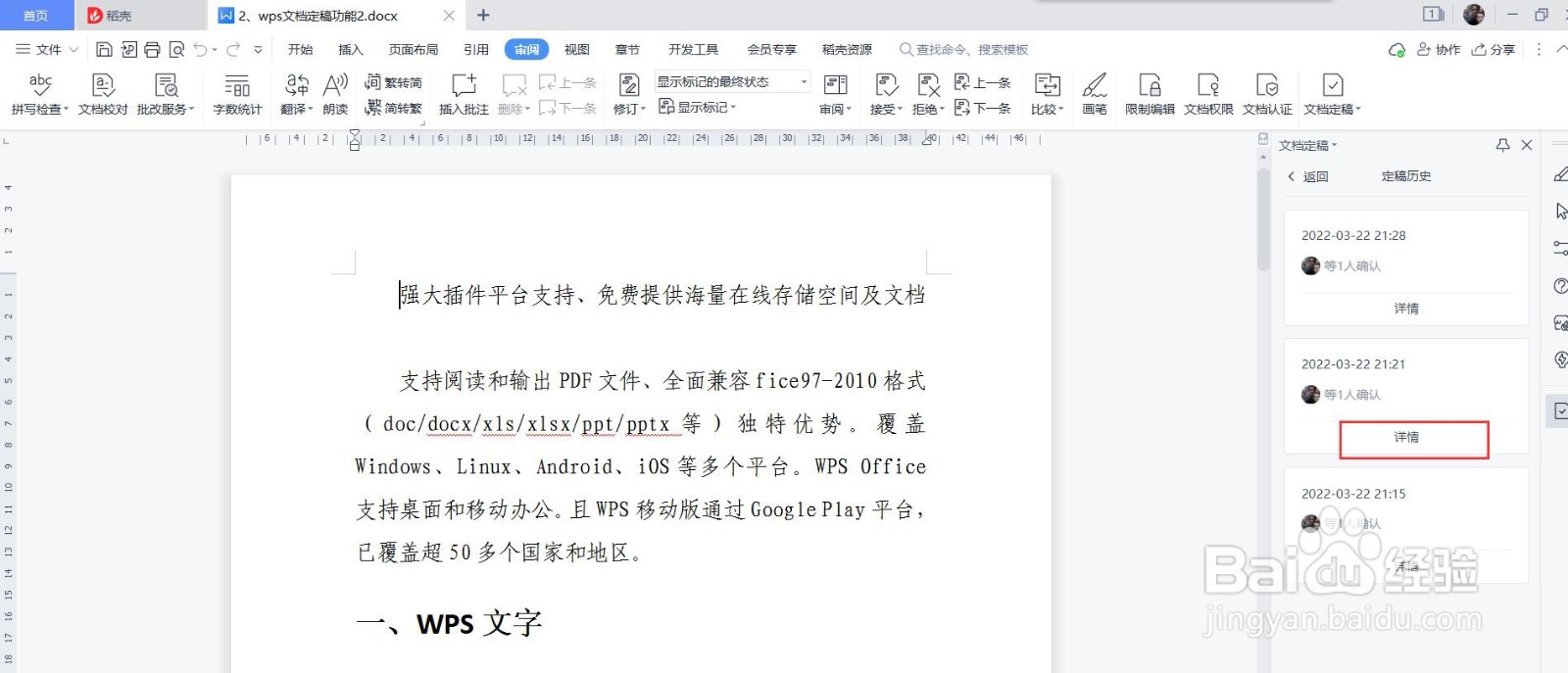Click the print preview icon
This screenshot has width=1568, height=673.
click(176, 49)
